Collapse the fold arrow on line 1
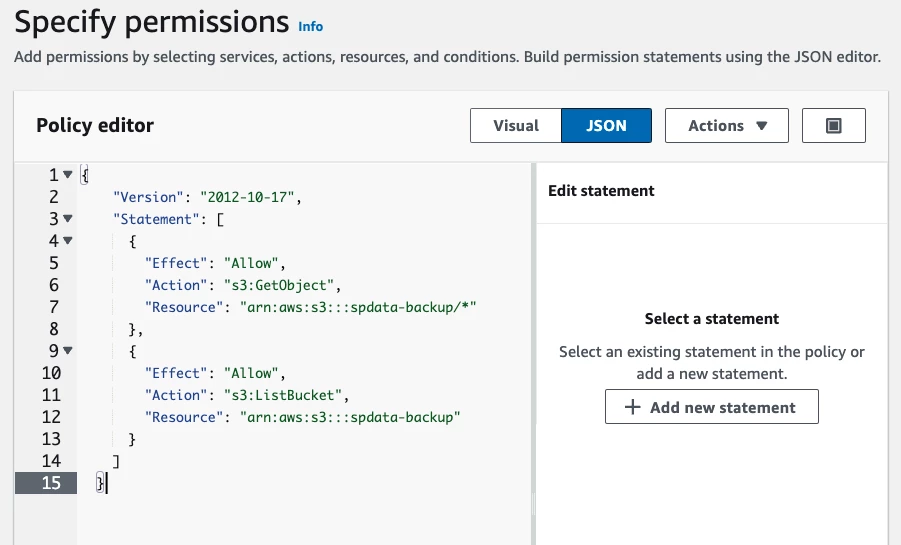The height and width of the screenshot is (545, 901). (x=68, y=174)
